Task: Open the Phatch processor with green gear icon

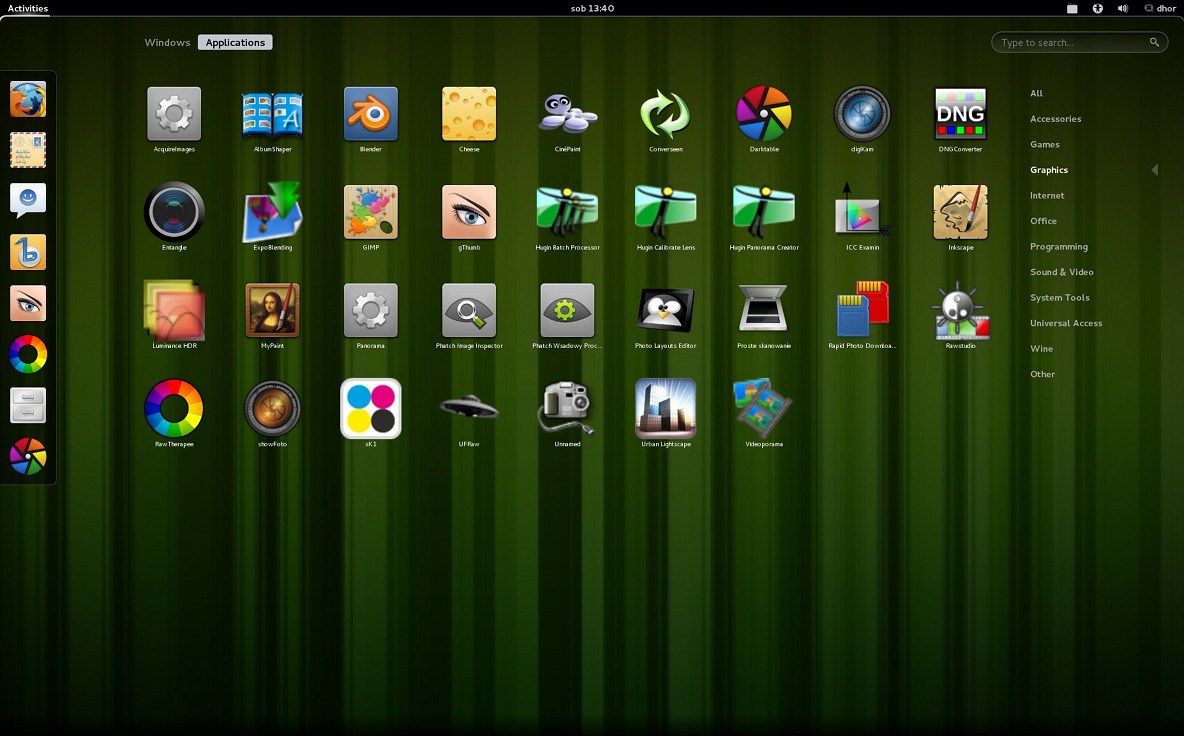Action: point(567,310)
